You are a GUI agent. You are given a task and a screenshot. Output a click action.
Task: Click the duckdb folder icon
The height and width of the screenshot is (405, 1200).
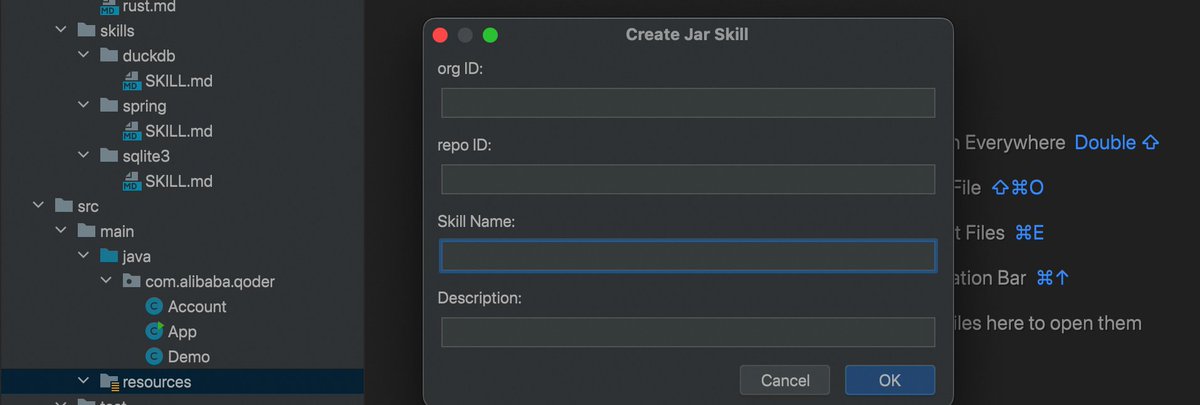(108, 56)
